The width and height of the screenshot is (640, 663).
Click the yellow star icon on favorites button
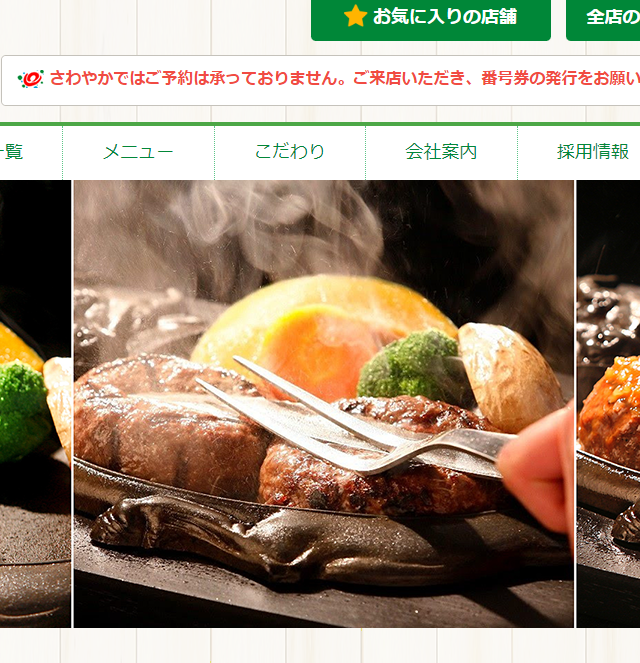coord(355,16)
